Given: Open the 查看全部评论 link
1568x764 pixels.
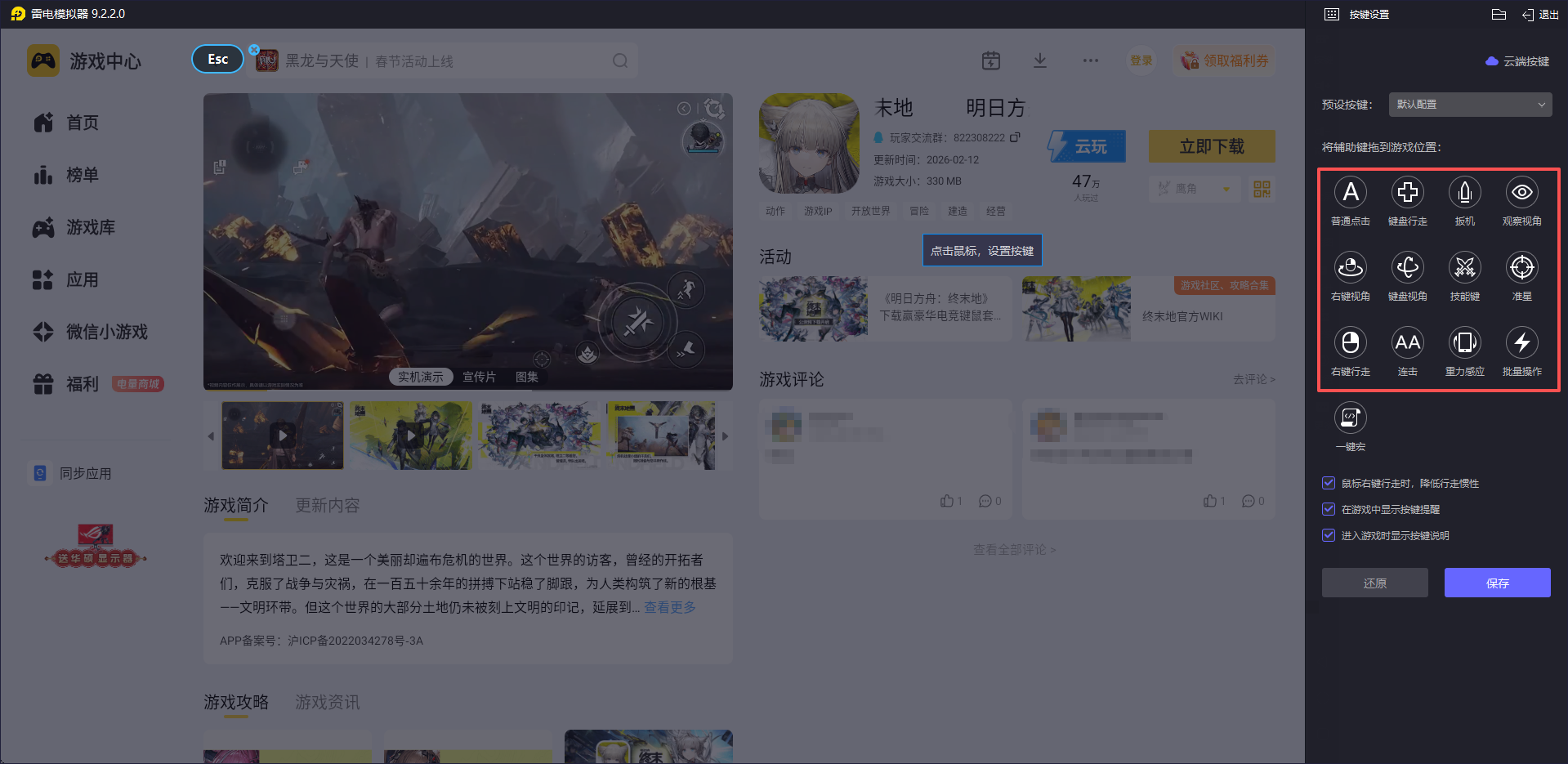Looking at the screenshot, I should pos(1015,550).
